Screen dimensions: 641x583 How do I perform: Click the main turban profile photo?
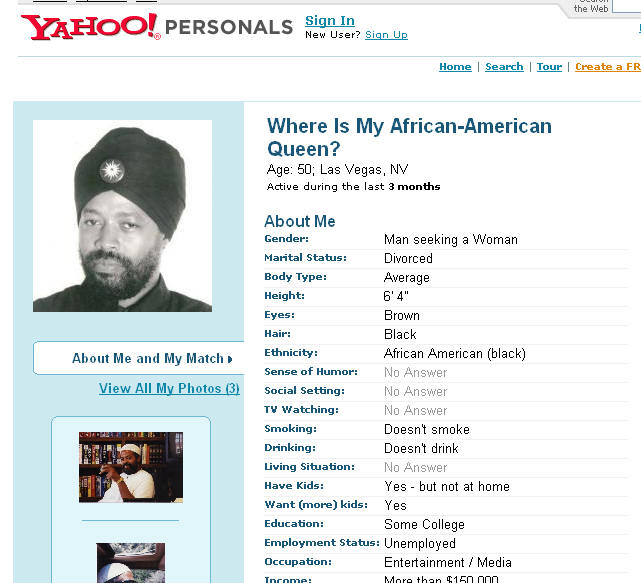(x=122, y=216)
